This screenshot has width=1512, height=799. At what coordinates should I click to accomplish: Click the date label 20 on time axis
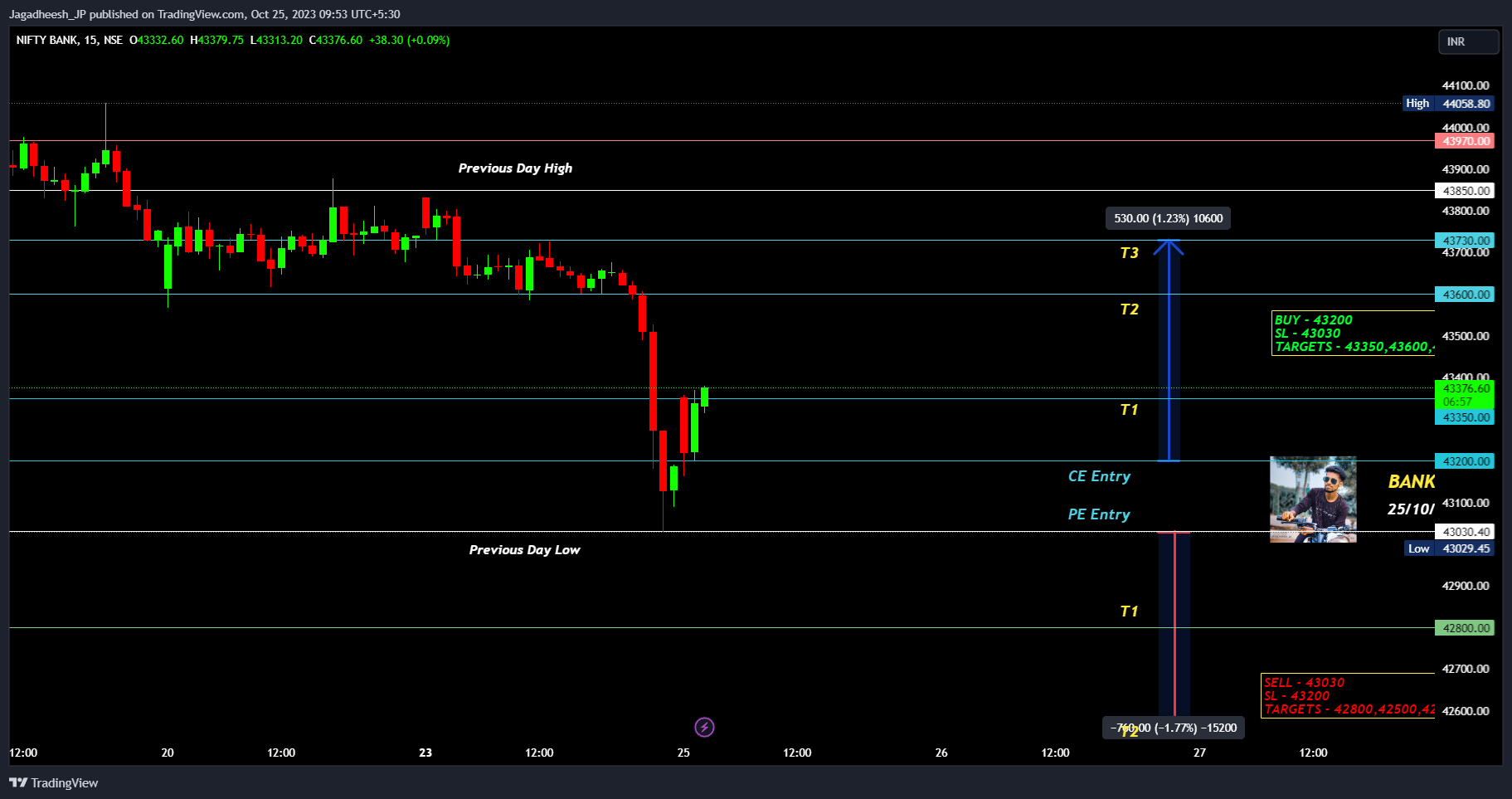[168, 753]
